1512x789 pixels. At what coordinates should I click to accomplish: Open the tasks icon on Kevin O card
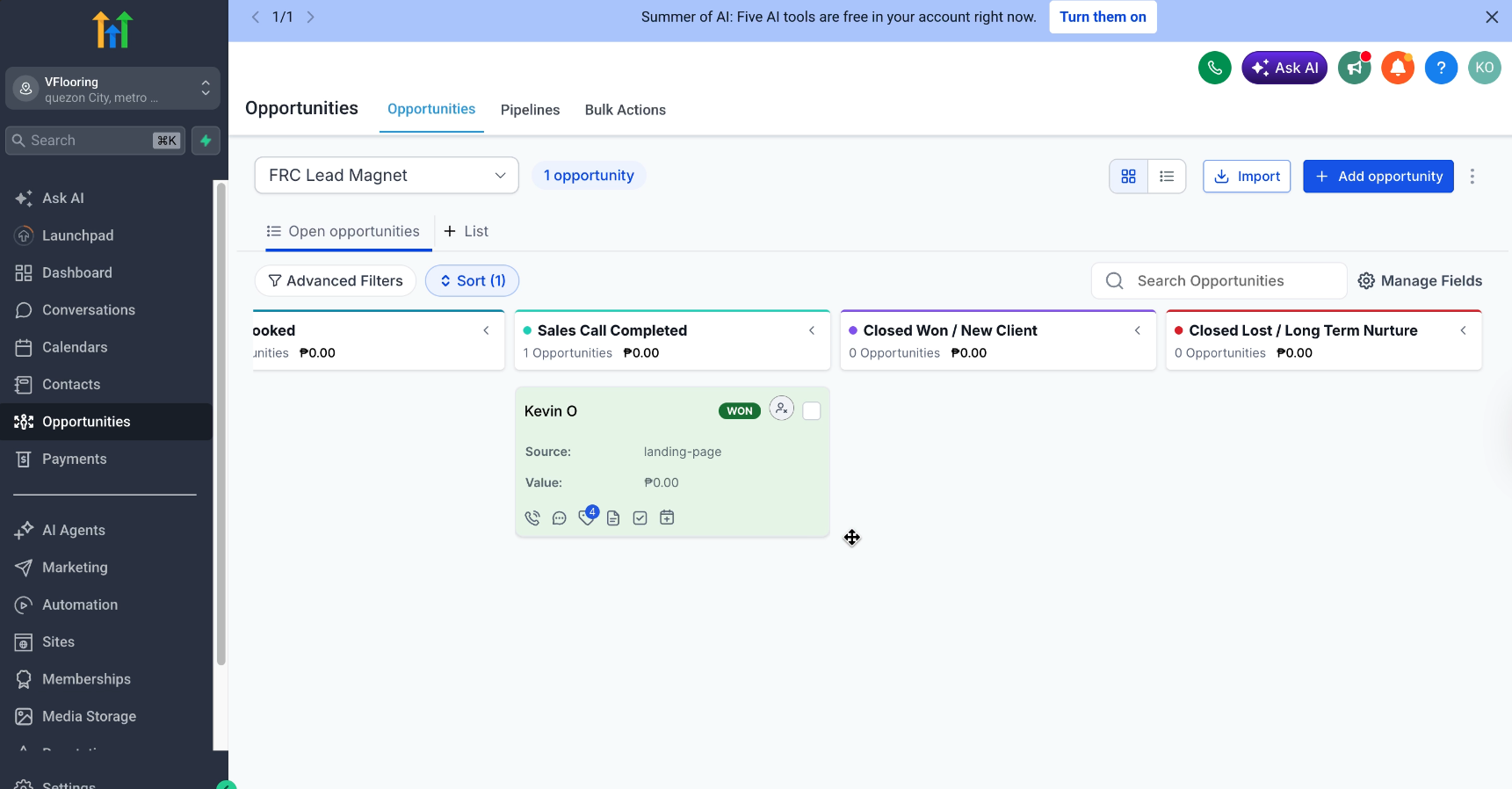point(640,518)
